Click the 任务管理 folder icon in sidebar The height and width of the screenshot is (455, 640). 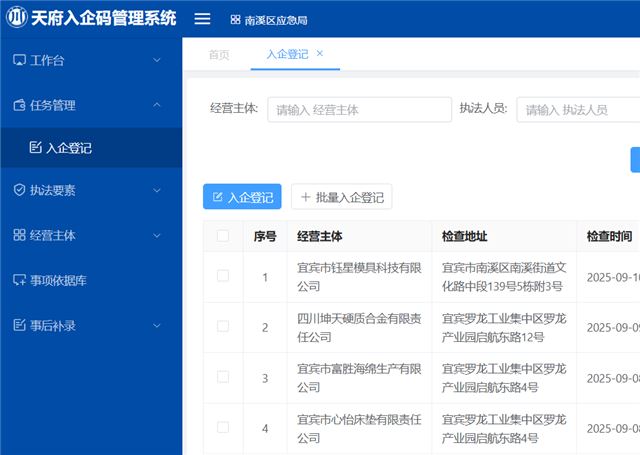(x=19, y=105)
